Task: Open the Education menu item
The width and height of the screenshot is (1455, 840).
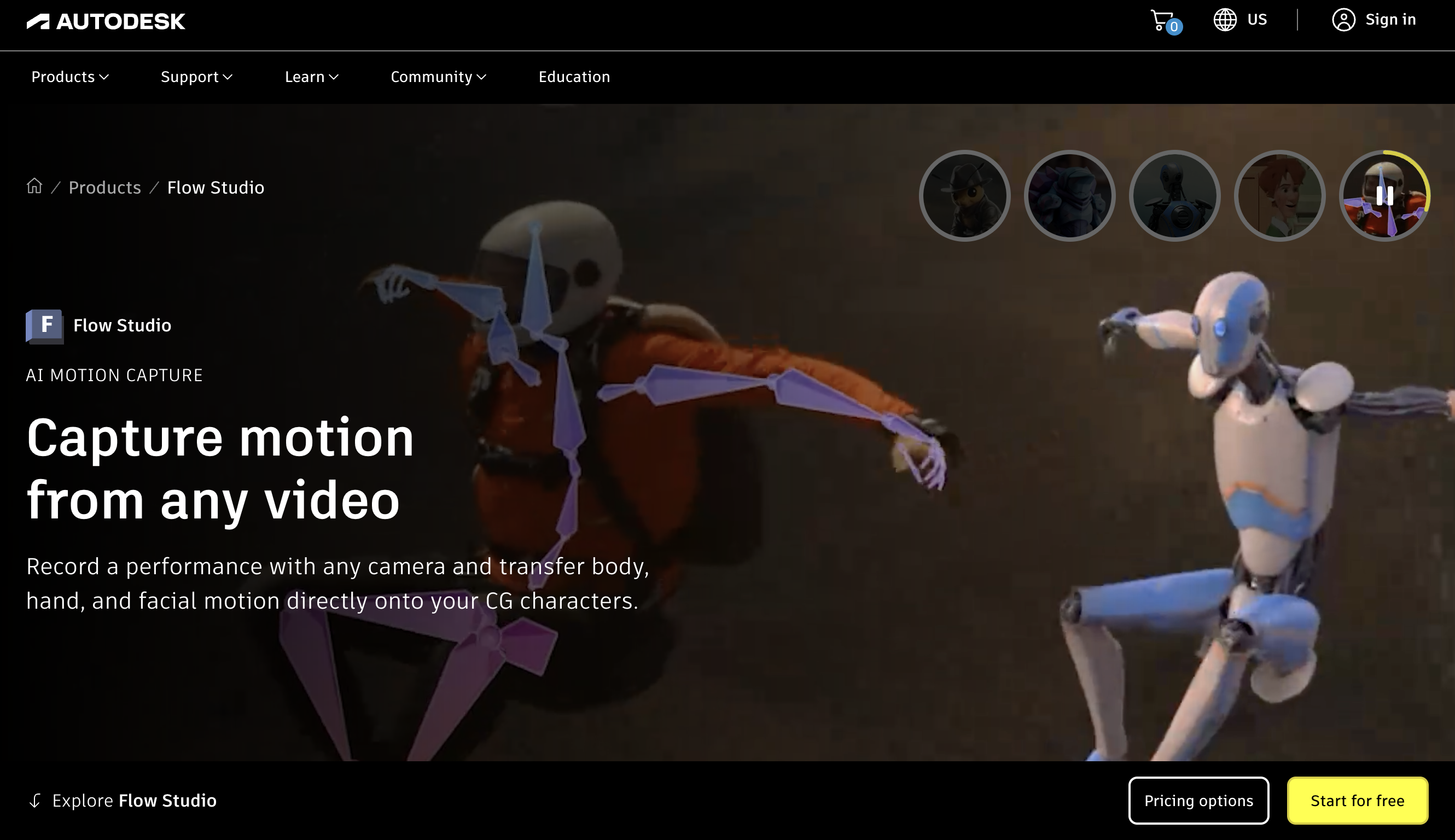Action: (x=574, y=77)
